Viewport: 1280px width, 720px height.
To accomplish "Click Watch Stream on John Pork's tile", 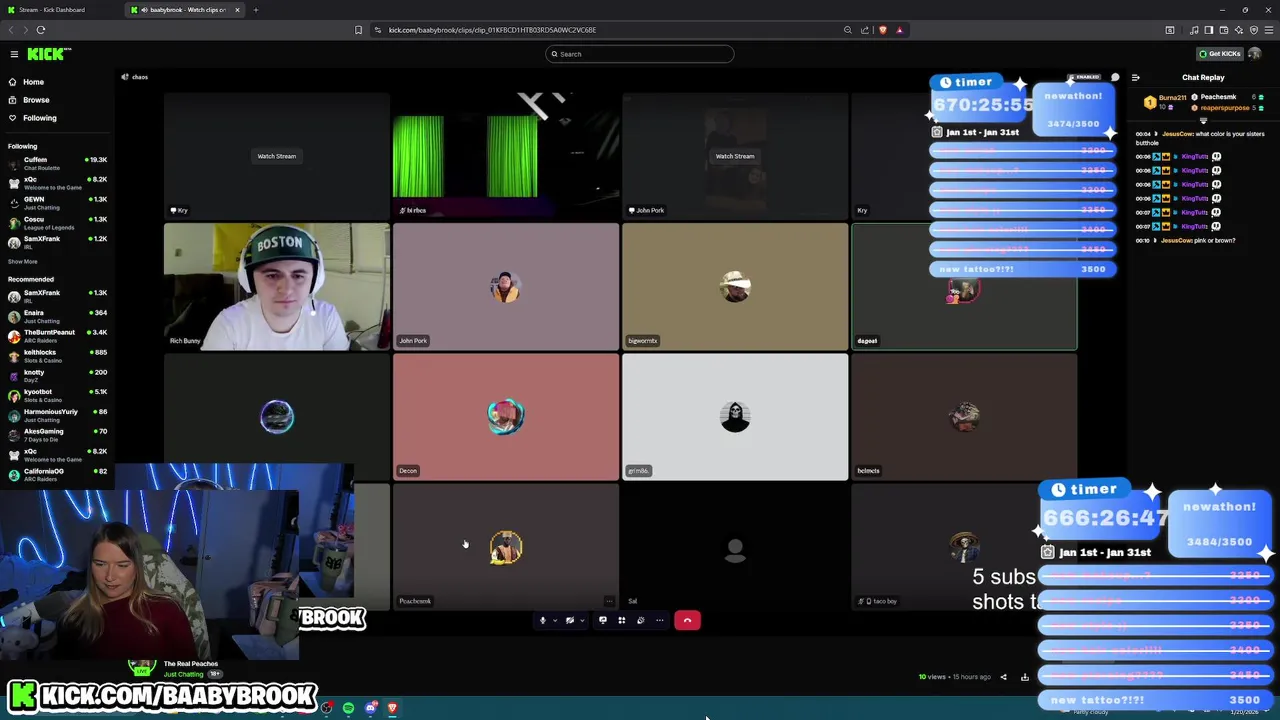I will 735,156.
